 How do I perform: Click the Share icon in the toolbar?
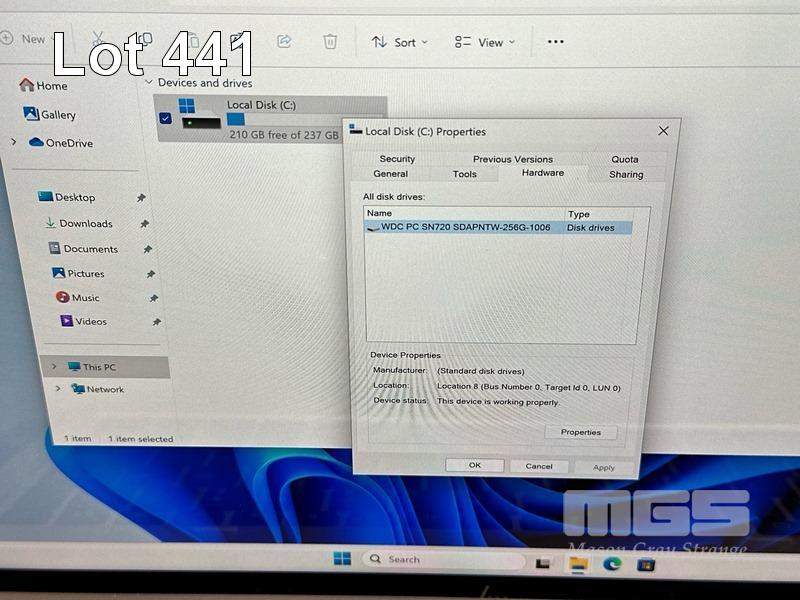[284, 41]
